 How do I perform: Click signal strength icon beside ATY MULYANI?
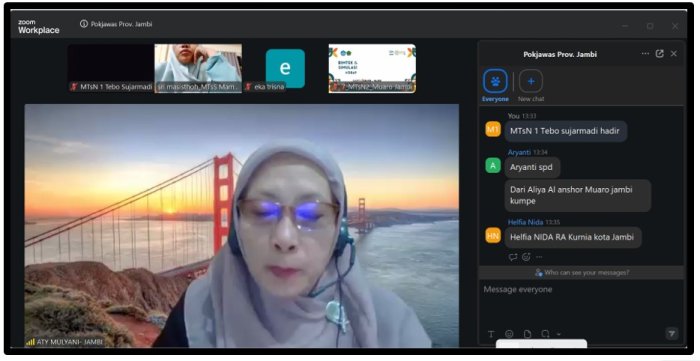pyautogui.click(x=30, y=342)
